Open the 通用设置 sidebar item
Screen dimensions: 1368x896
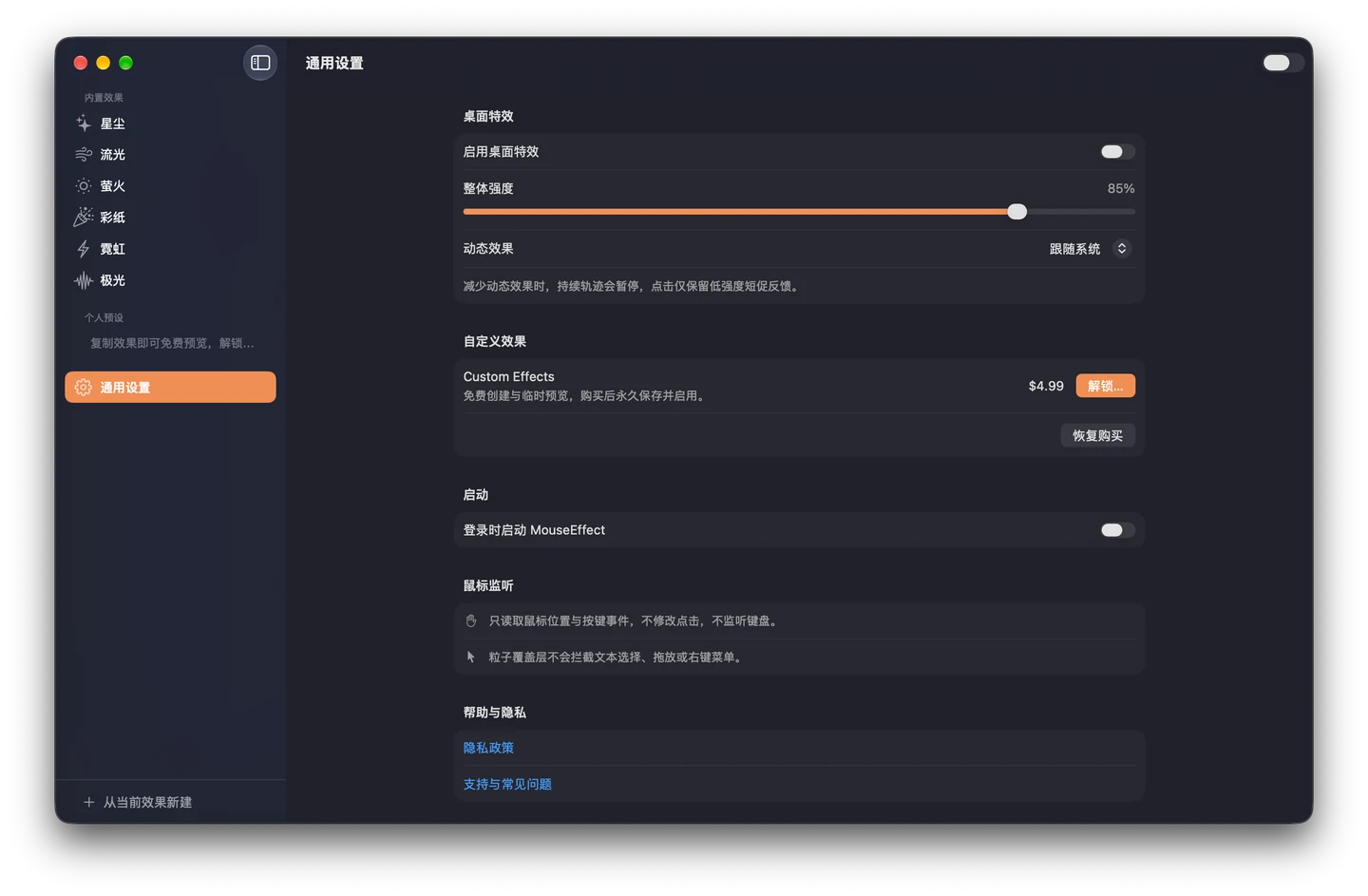[x=170, y=388]
